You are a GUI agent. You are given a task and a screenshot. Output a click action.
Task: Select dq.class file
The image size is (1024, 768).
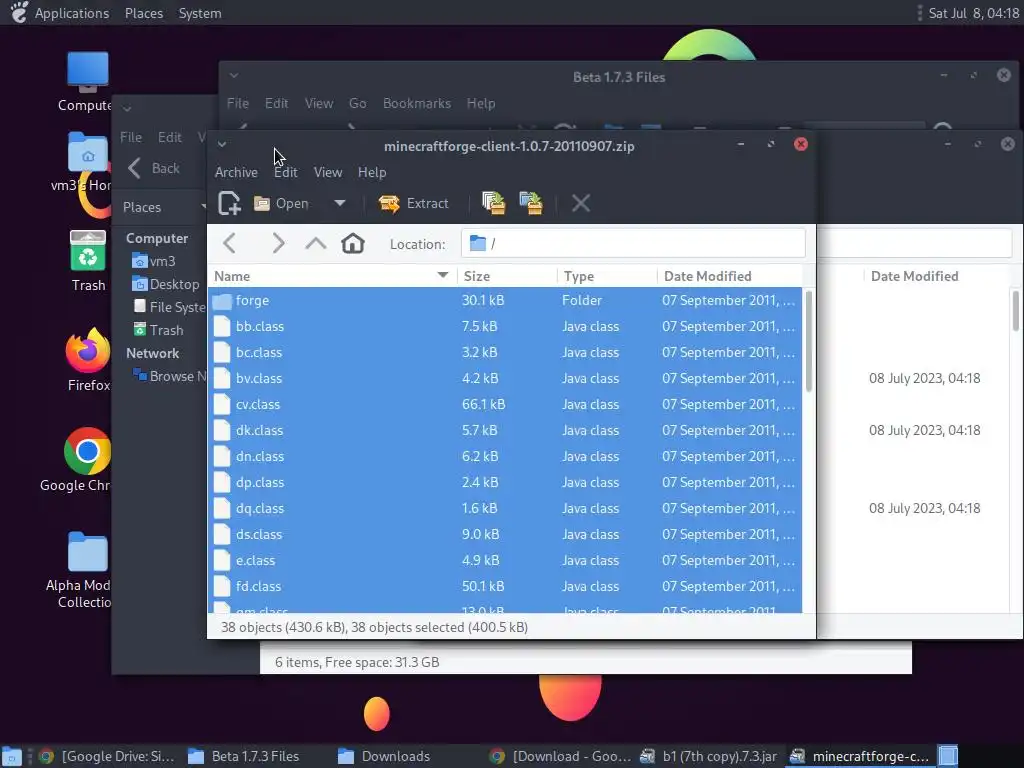pyautogui.click(x=505, y=508)
